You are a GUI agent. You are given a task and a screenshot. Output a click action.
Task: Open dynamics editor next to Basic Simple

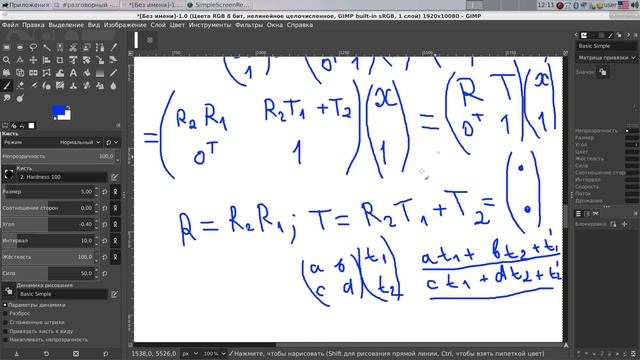(x=114, y=294)
